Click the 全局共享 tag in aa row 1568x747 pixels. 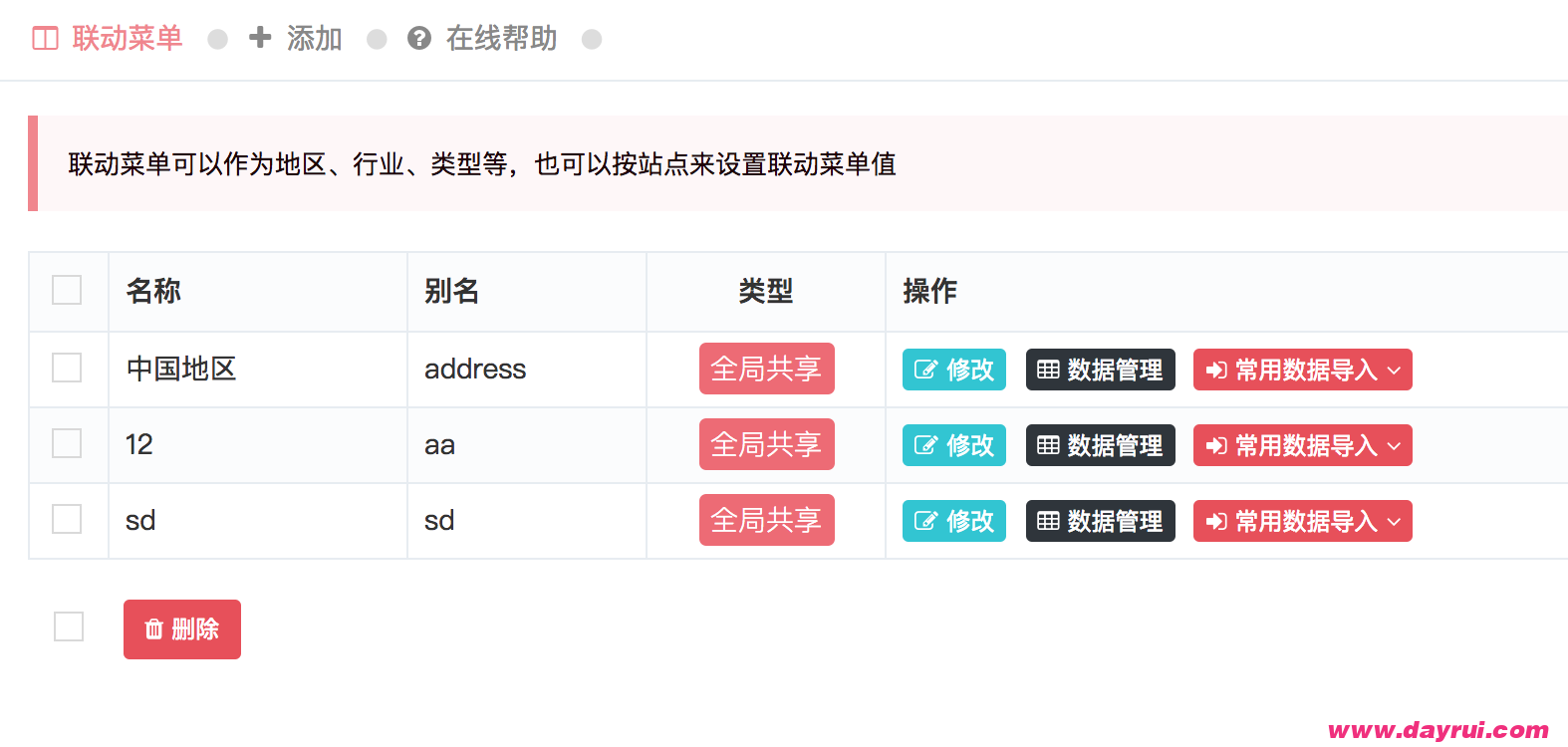coord(767,444)
